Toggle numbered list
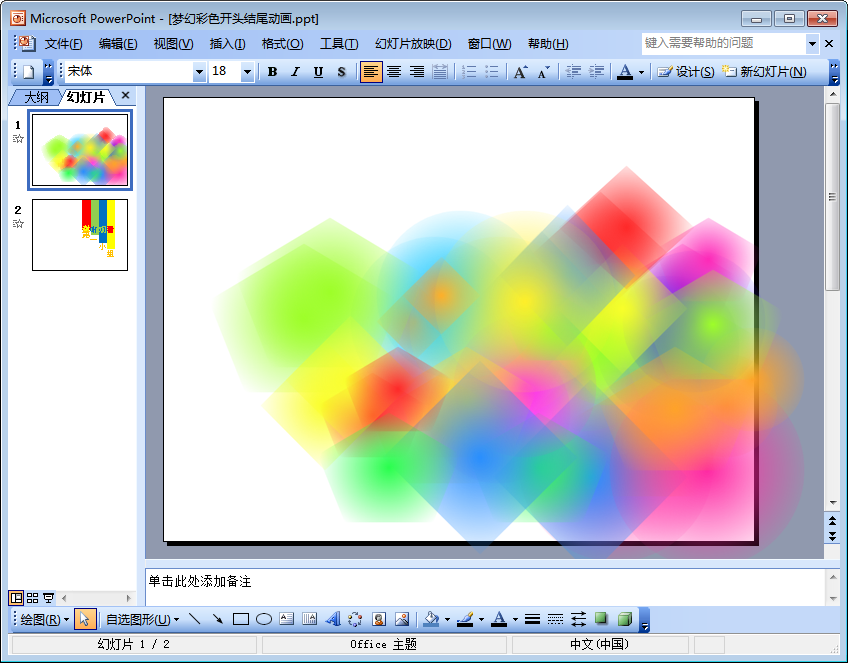The image size is (848, 663). click(x=469, y=71)
